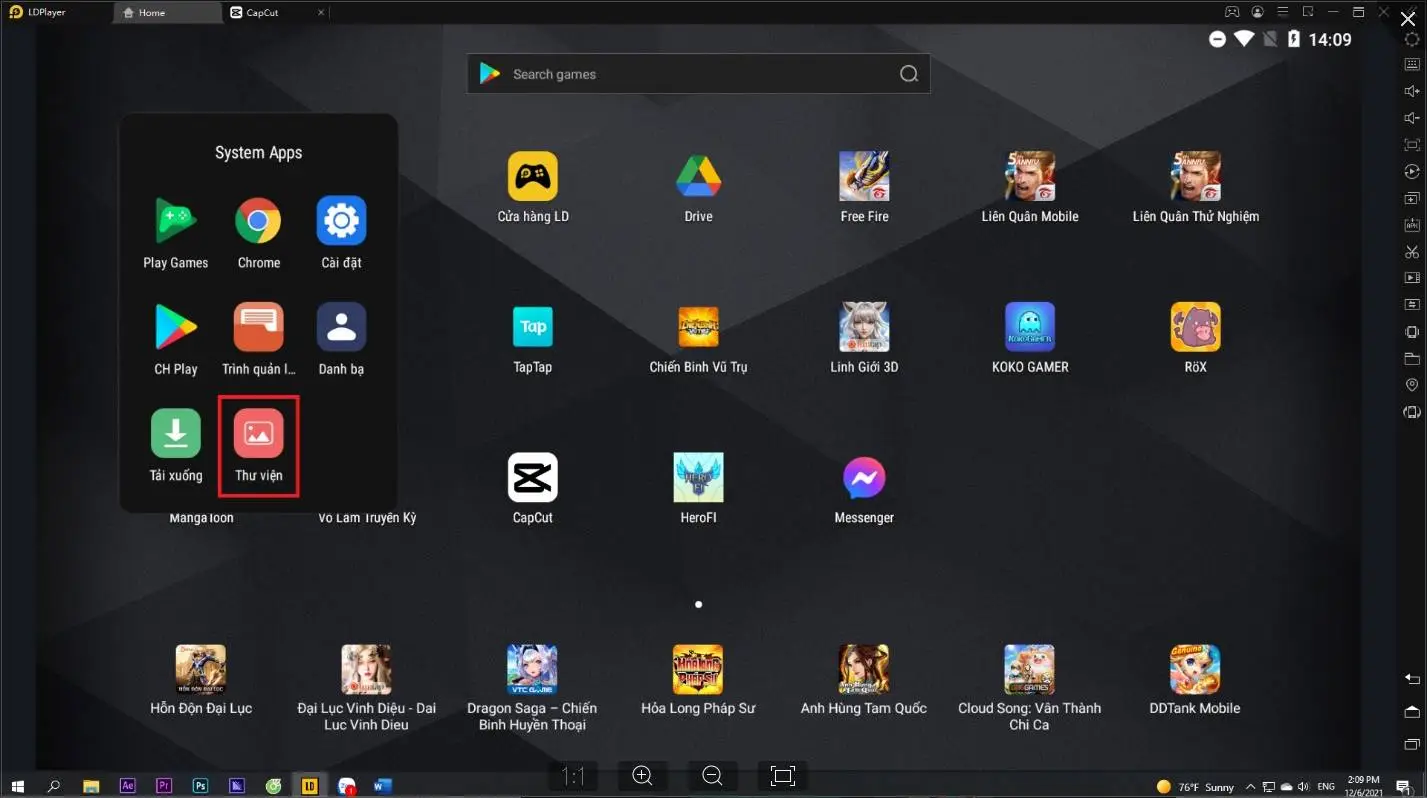Launch Linh Giới 3D game
Image resolution: width=1427 pixels, height=798 pixels.
[x=864, y=338]
